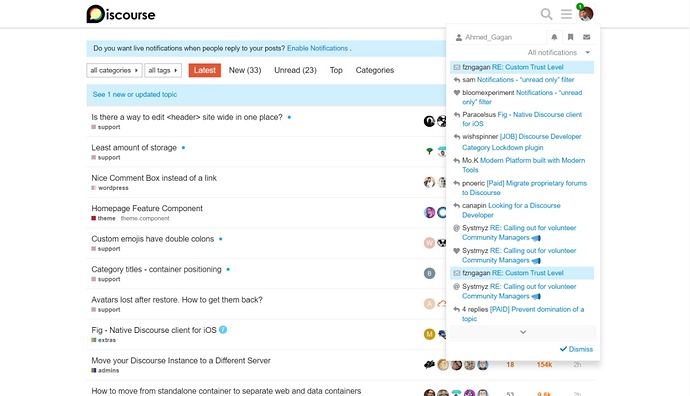Open pnoeric Migrate proprietary forums notification
The width and height of the screenshot is (690, 396).
[522, 188]
